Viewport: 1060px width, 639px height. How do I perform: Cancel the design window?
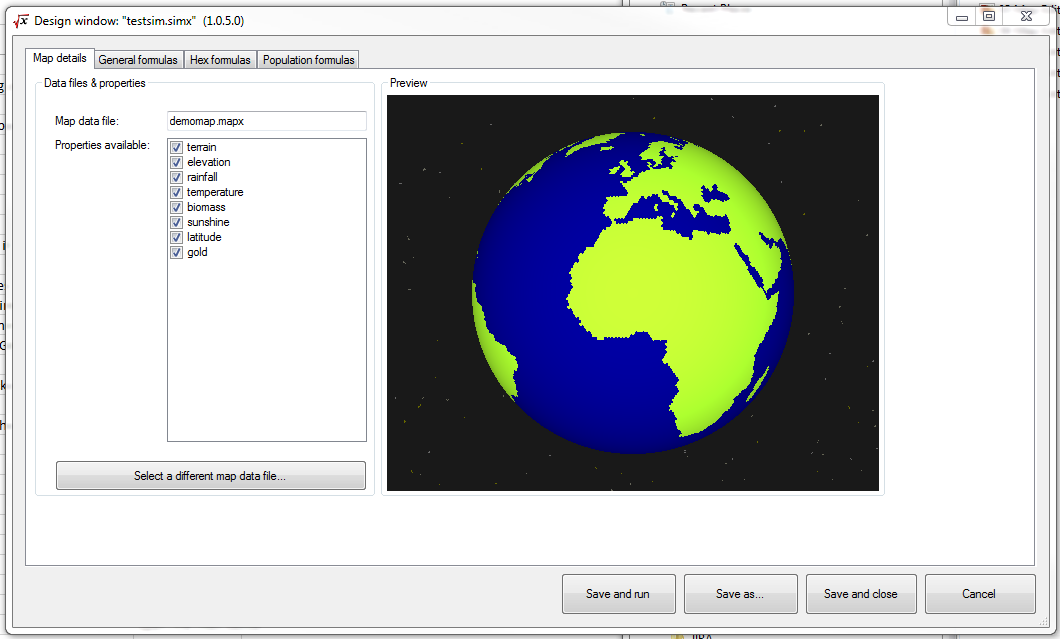[979, 594]
